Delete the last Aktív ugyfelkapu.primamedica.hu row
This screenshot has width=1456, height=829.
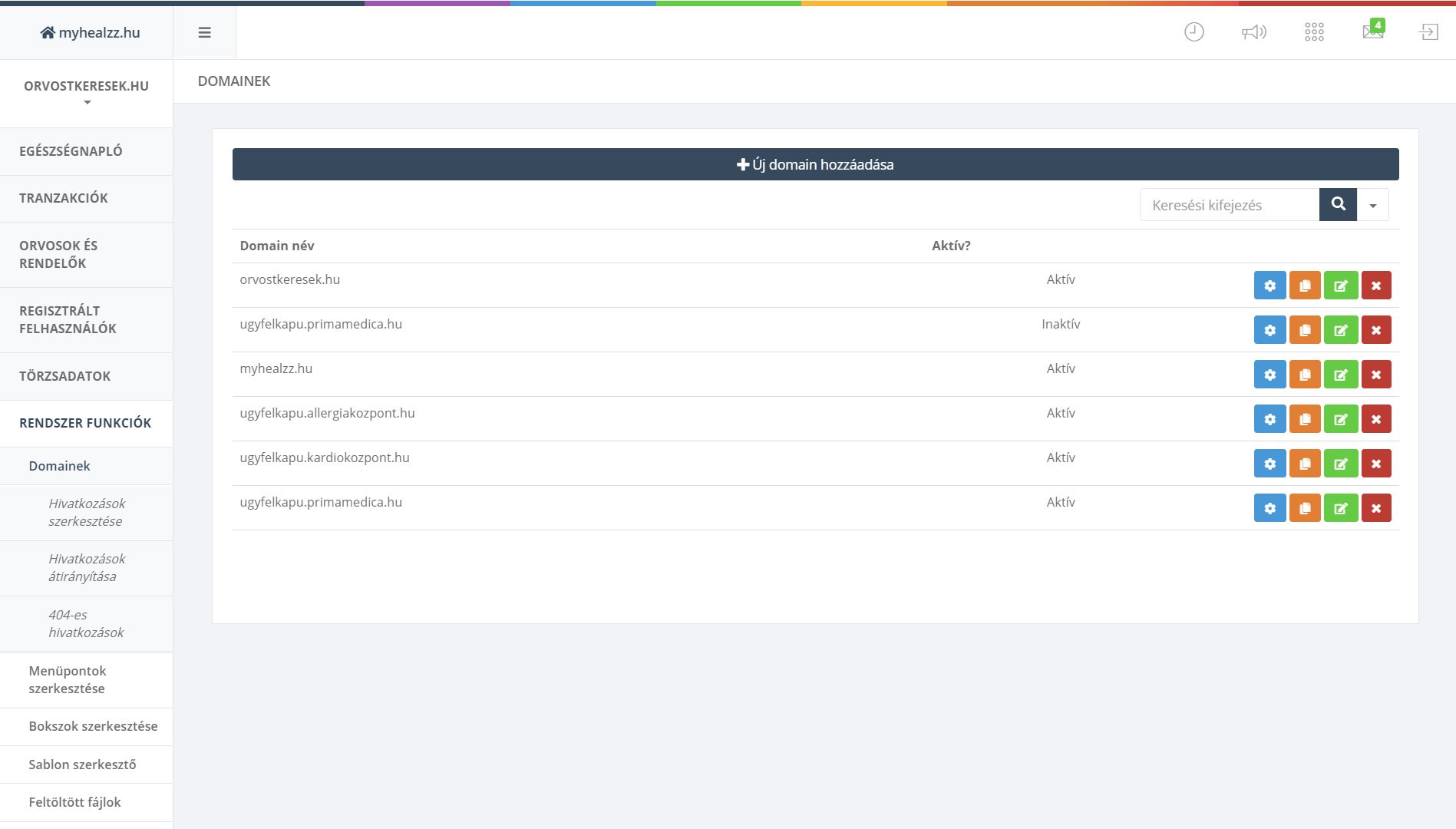click(x=1376, y=508)
